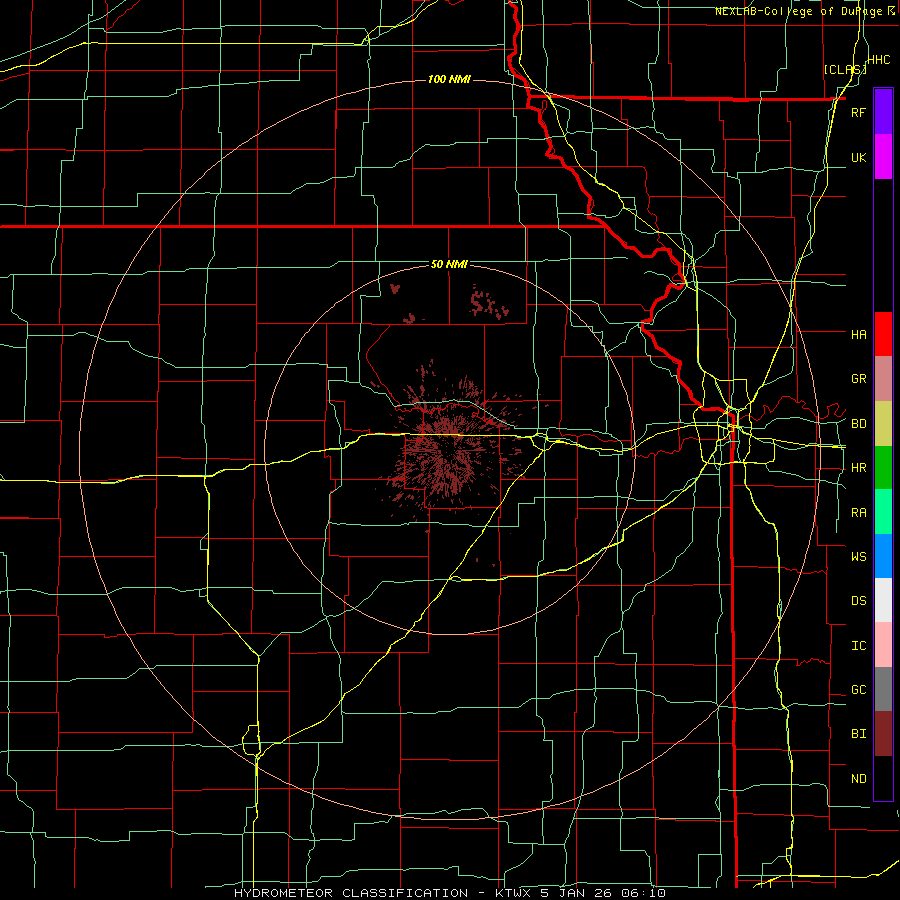
Task: Click the RF purple legend swatch
Action: click(883, 112)
